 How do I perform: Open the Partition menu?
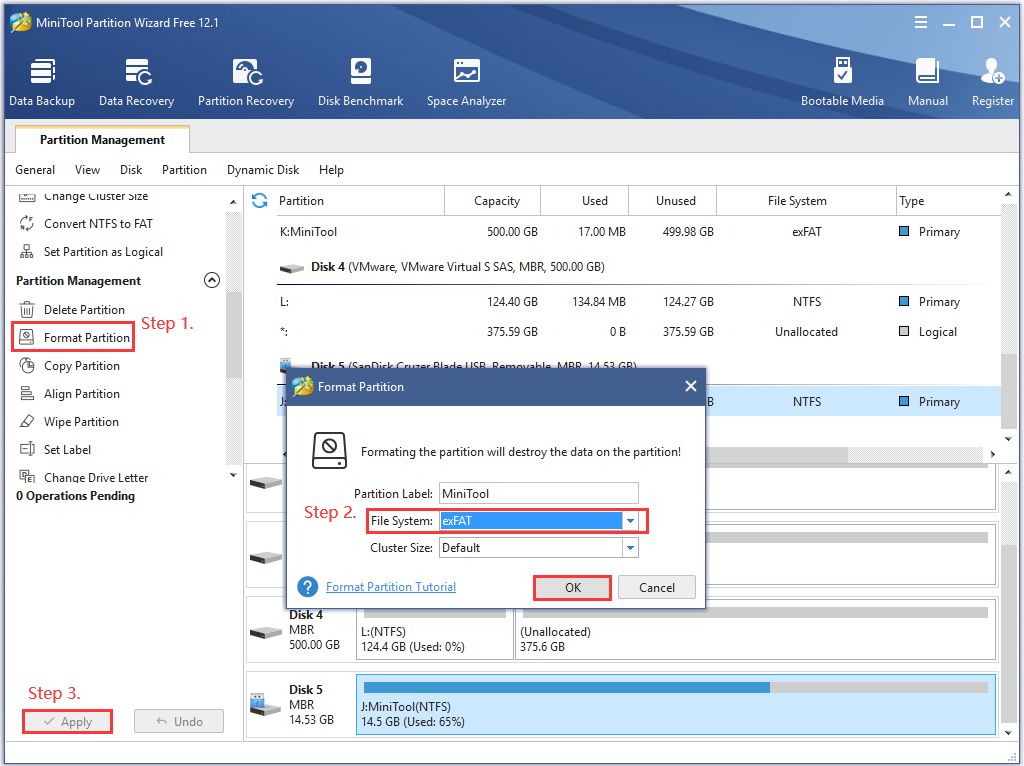click(x=184, y=170)
